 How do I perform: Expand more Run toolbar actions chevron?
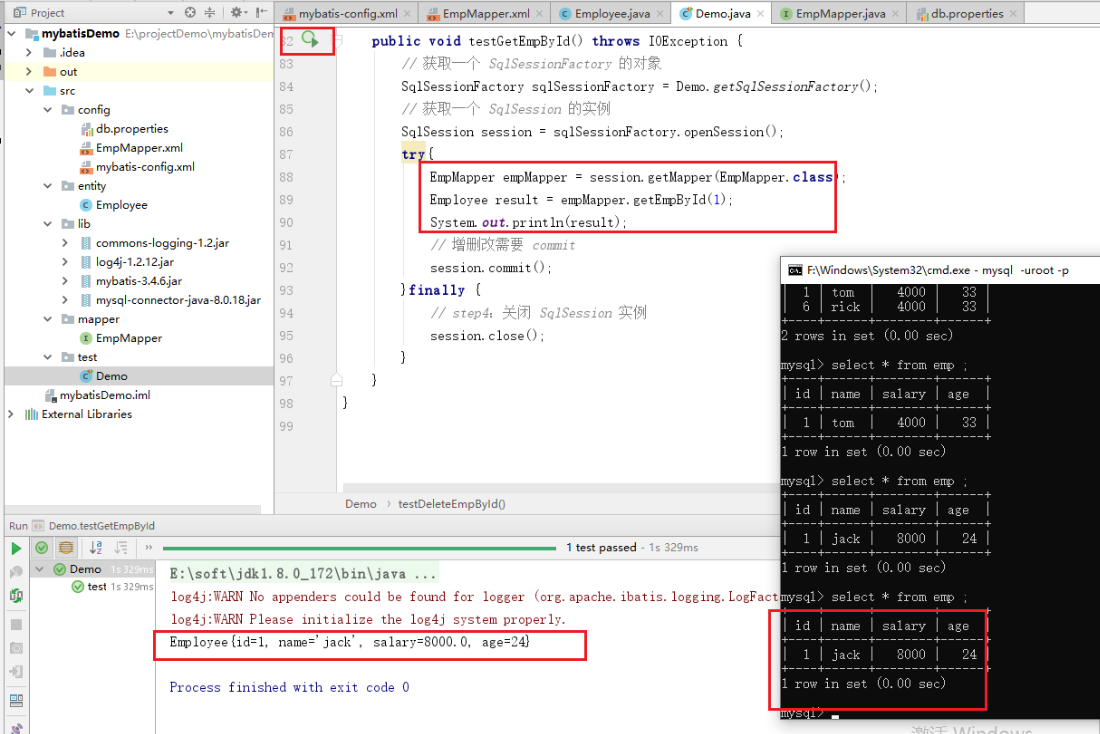[x=149, y=547]
